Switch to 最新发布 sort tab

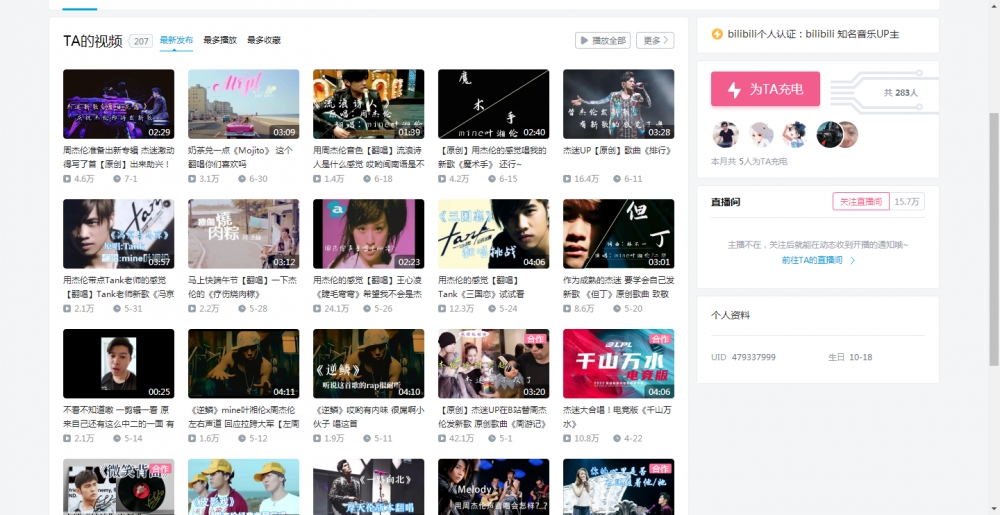[x=176, y=40]
